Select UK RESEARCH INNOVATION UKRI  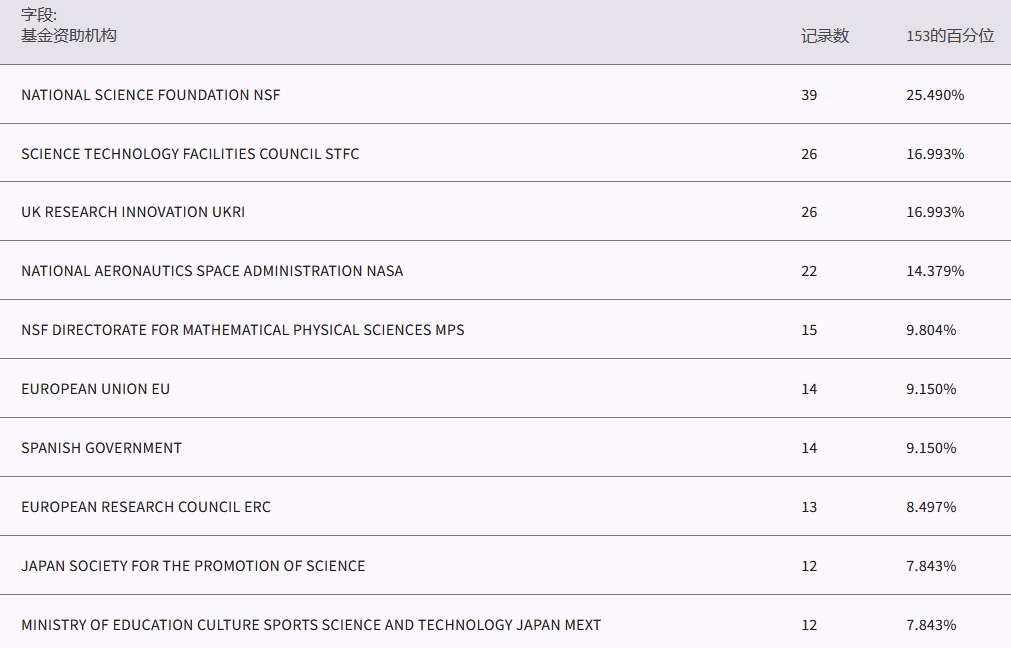click(x=133, y=212)
